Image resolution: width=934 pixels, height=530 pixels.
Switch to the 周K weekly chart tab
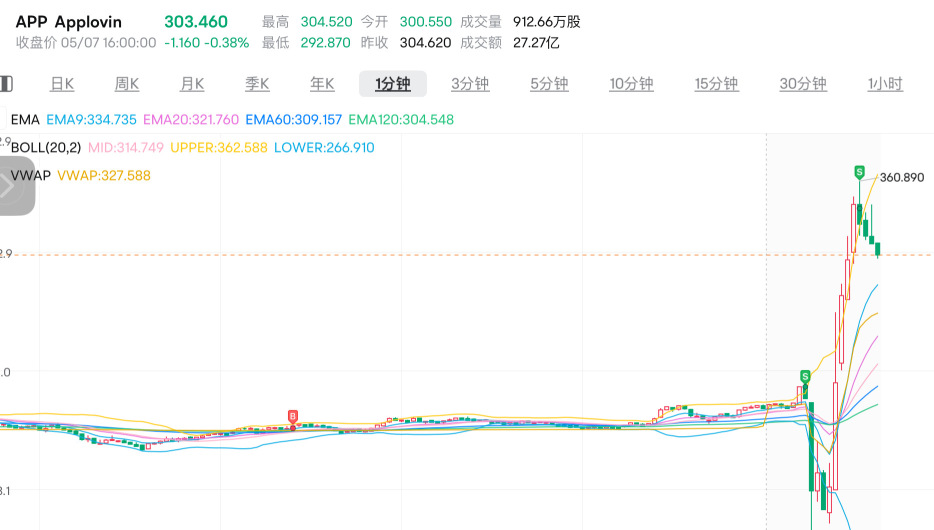tap(127, 84)
